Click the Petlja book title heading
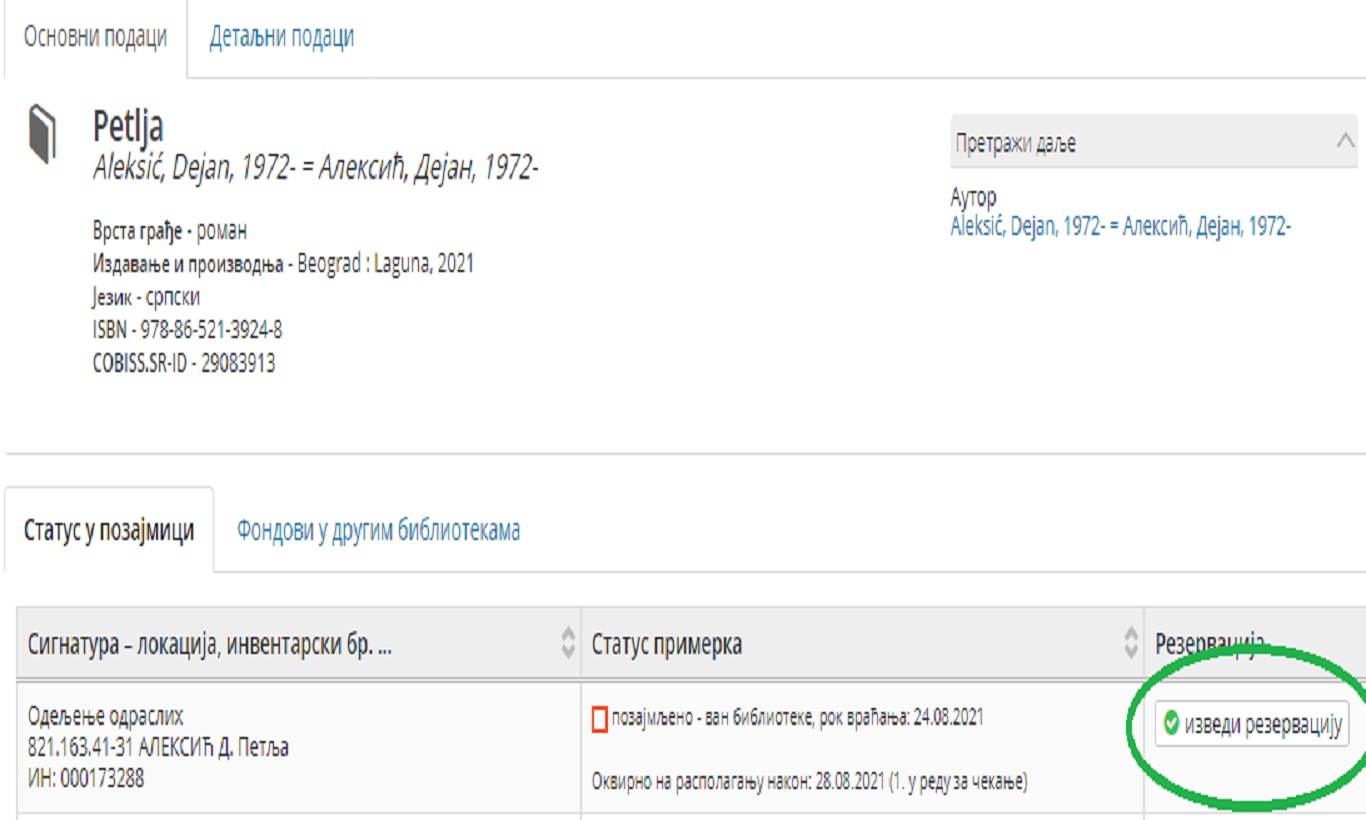 pyautogui.click(x=128, y=126)
